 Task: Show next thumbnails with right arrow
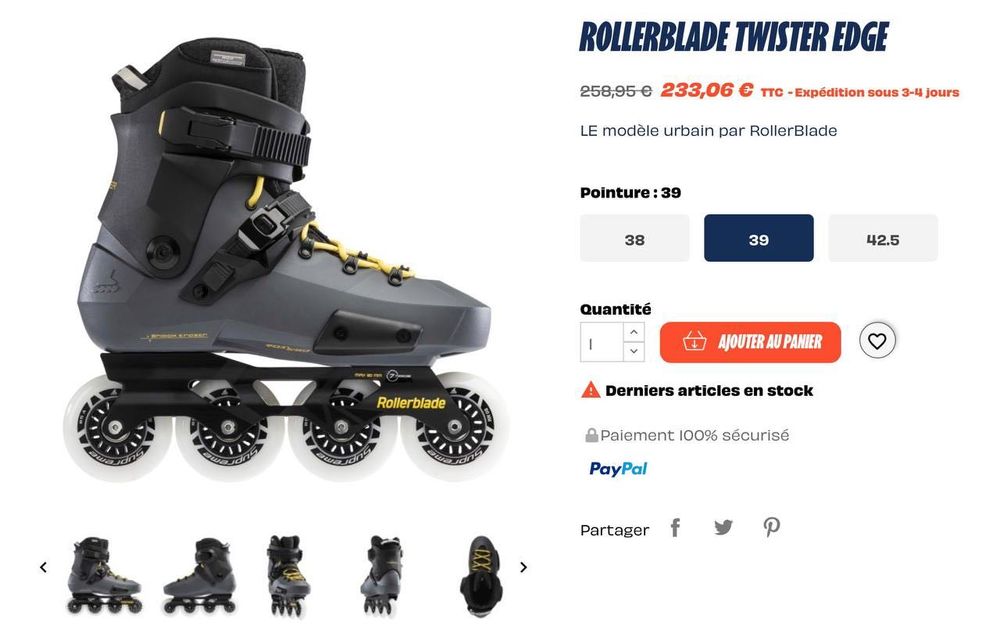click(523, 567)
